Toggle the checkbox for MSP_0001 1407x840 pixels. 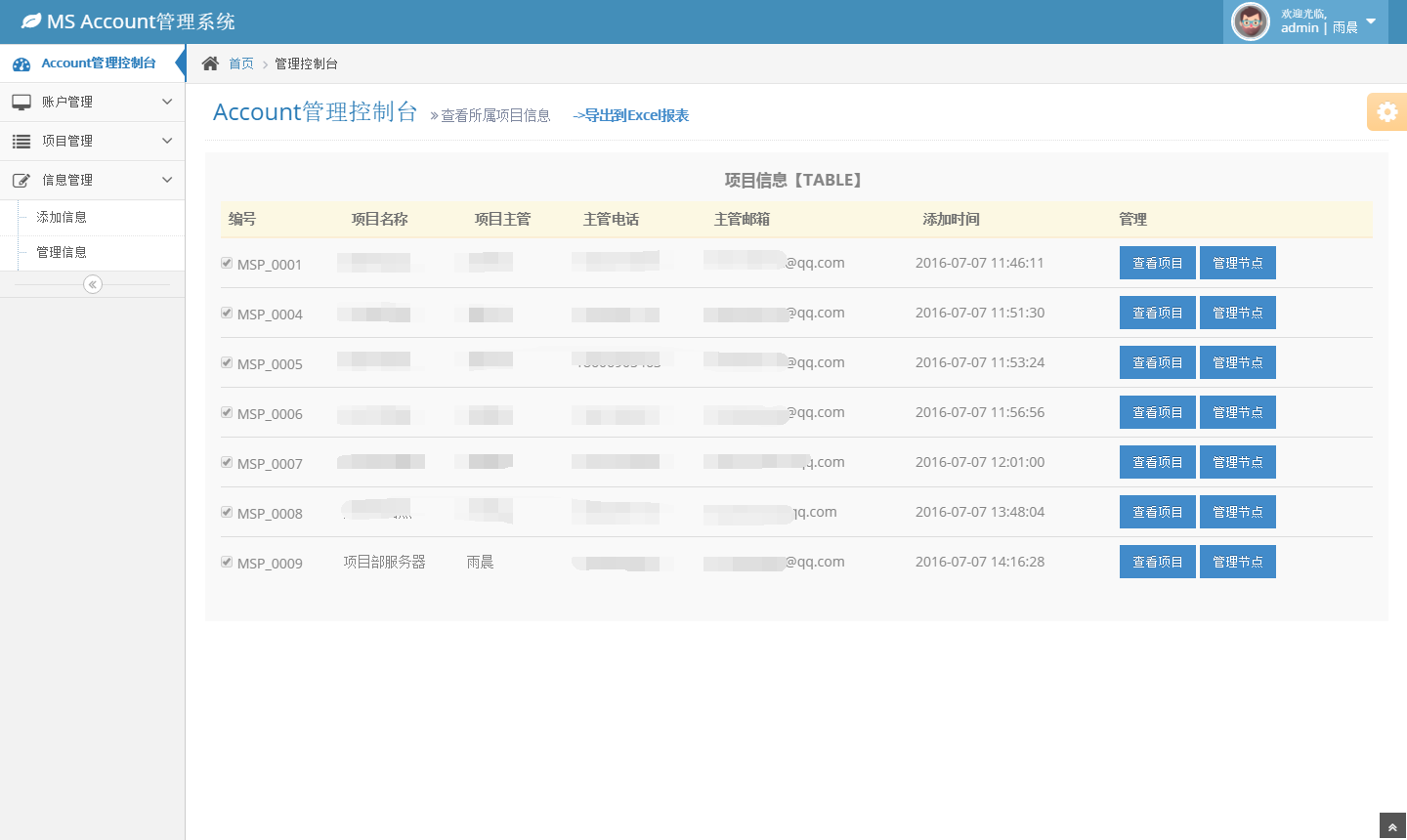227,263
